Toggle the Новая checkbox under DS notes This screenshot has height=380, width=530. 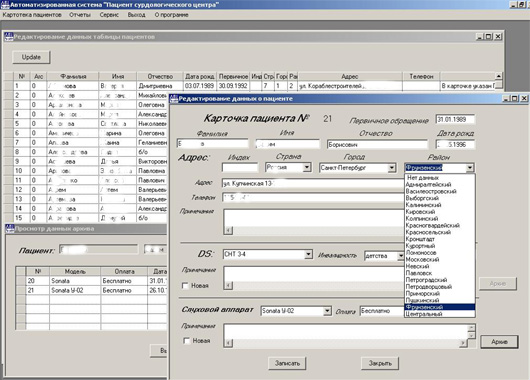[185, 286]
